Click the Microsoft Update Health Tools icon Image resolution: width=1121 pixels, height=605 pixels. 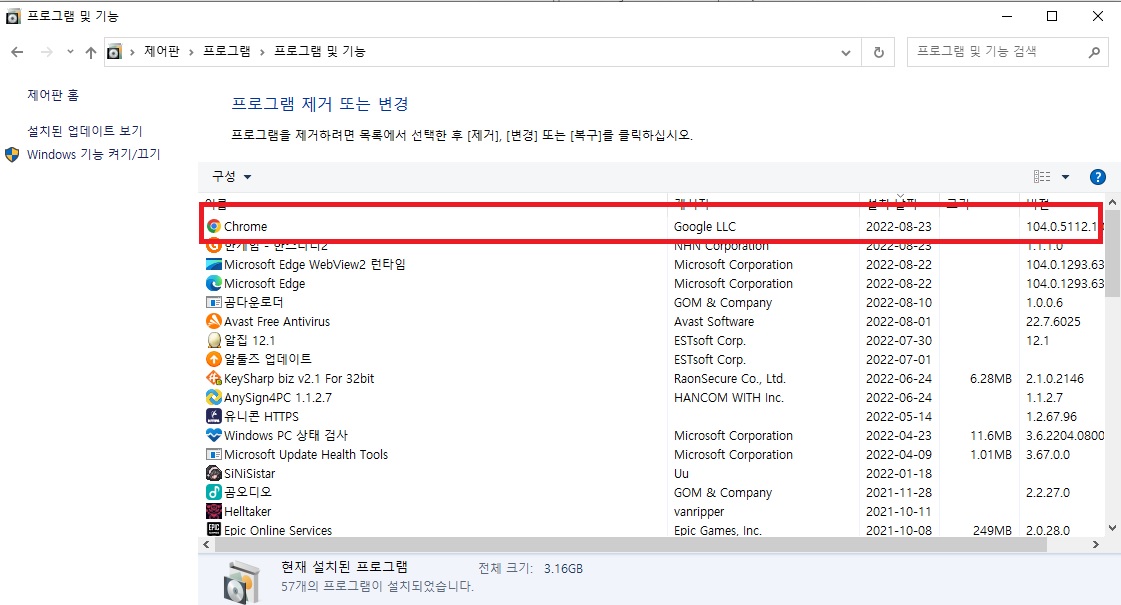click(x=213, y=454)
